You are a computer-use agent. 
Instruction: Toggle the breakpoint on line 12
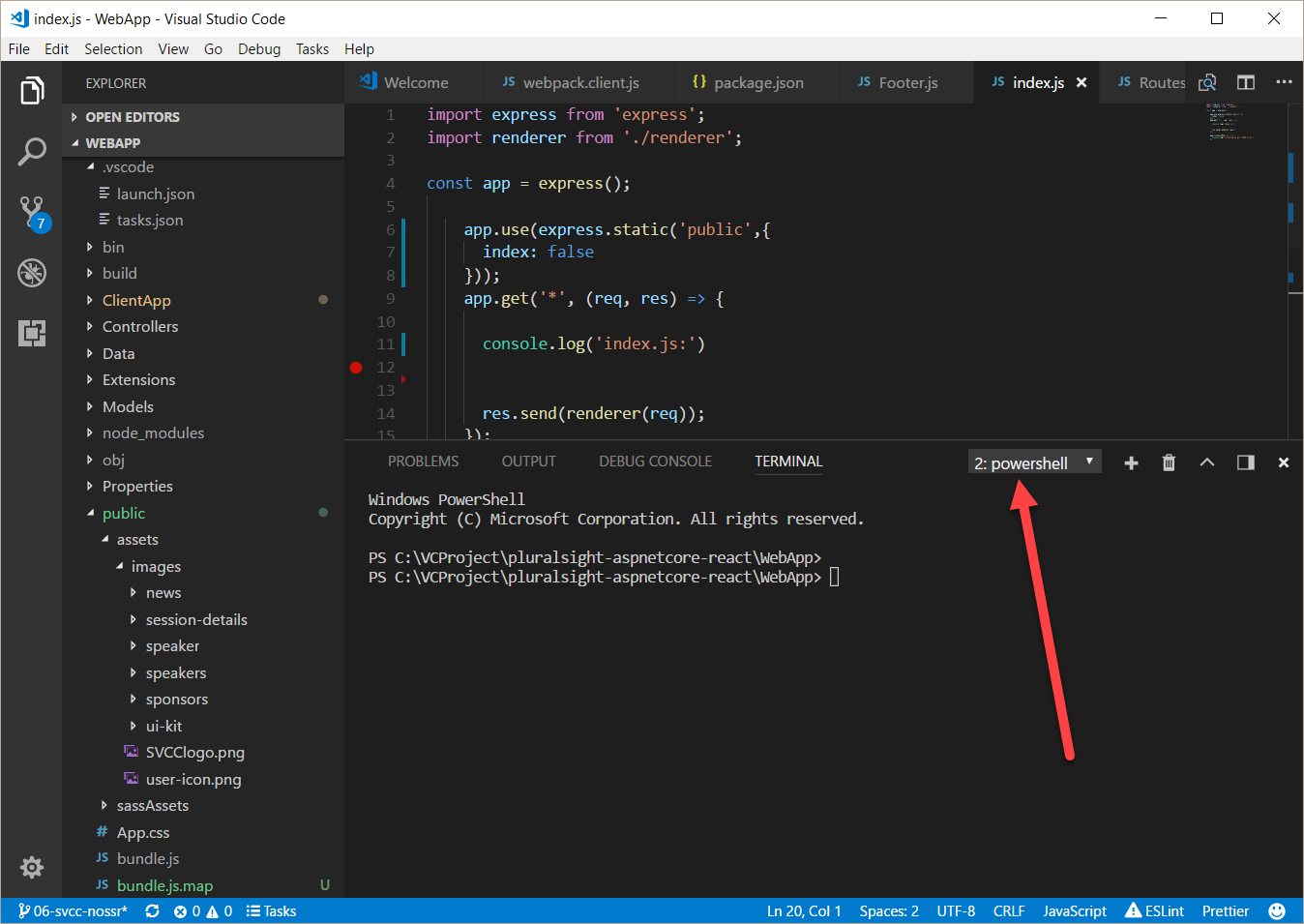coord(356,368)
